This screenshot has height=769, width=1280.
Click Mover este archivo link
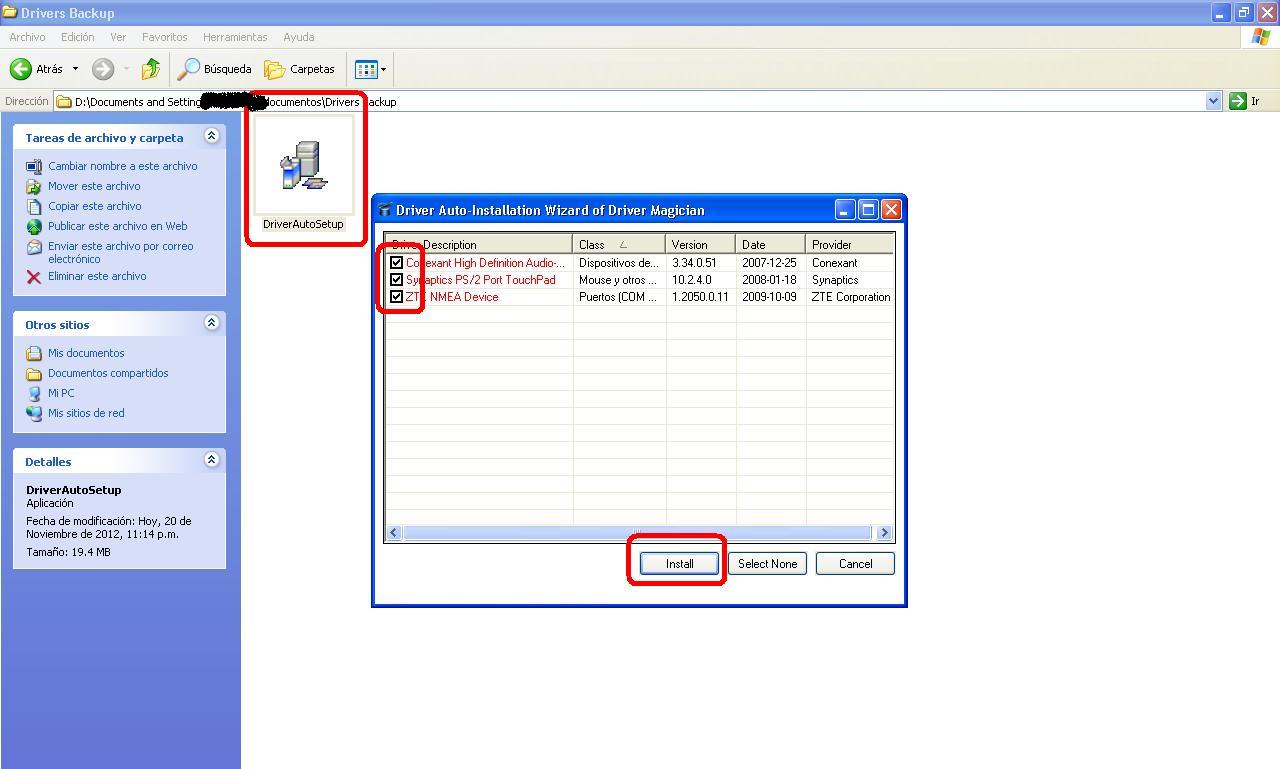[94, 186]
